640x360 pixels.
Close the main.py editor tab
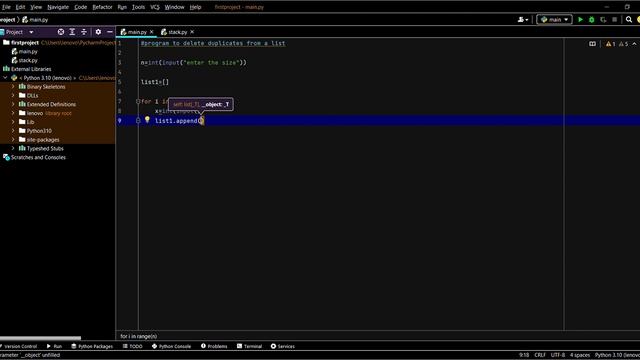(x=151, y=32)
